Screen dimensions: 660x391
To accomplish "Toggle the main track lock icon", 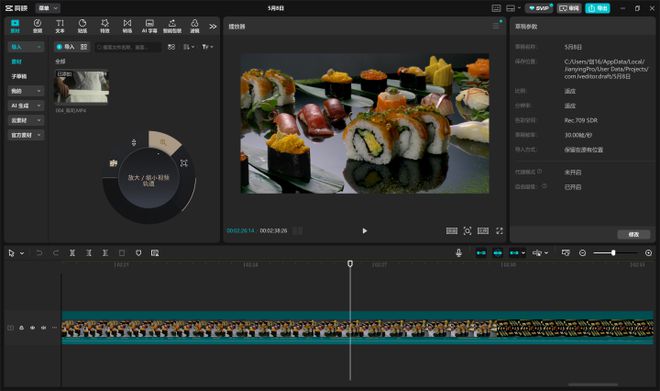I will click(21, 328).
